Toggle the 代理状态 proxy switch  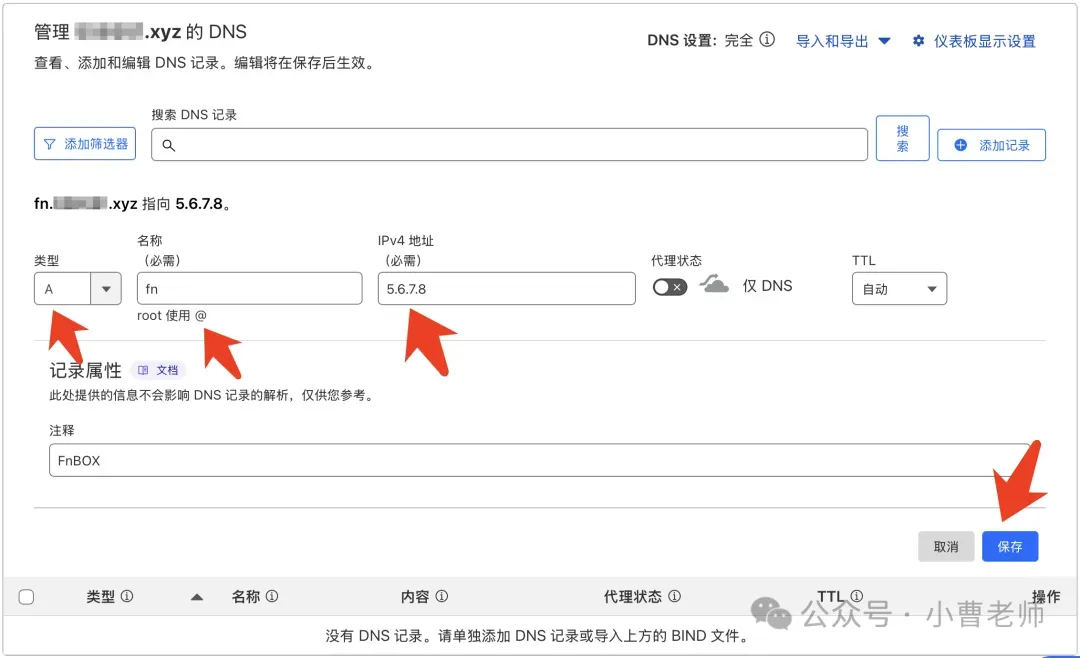(x=669, y=287)
